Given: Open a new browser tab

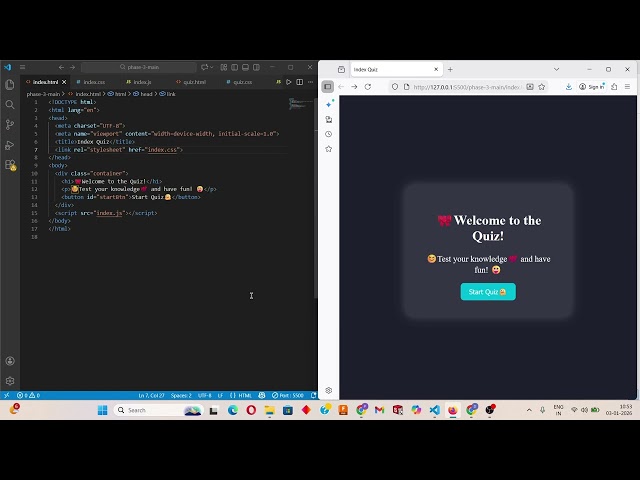Looking at the screenshot, I should pyautogui.click(x=450, y=69).
